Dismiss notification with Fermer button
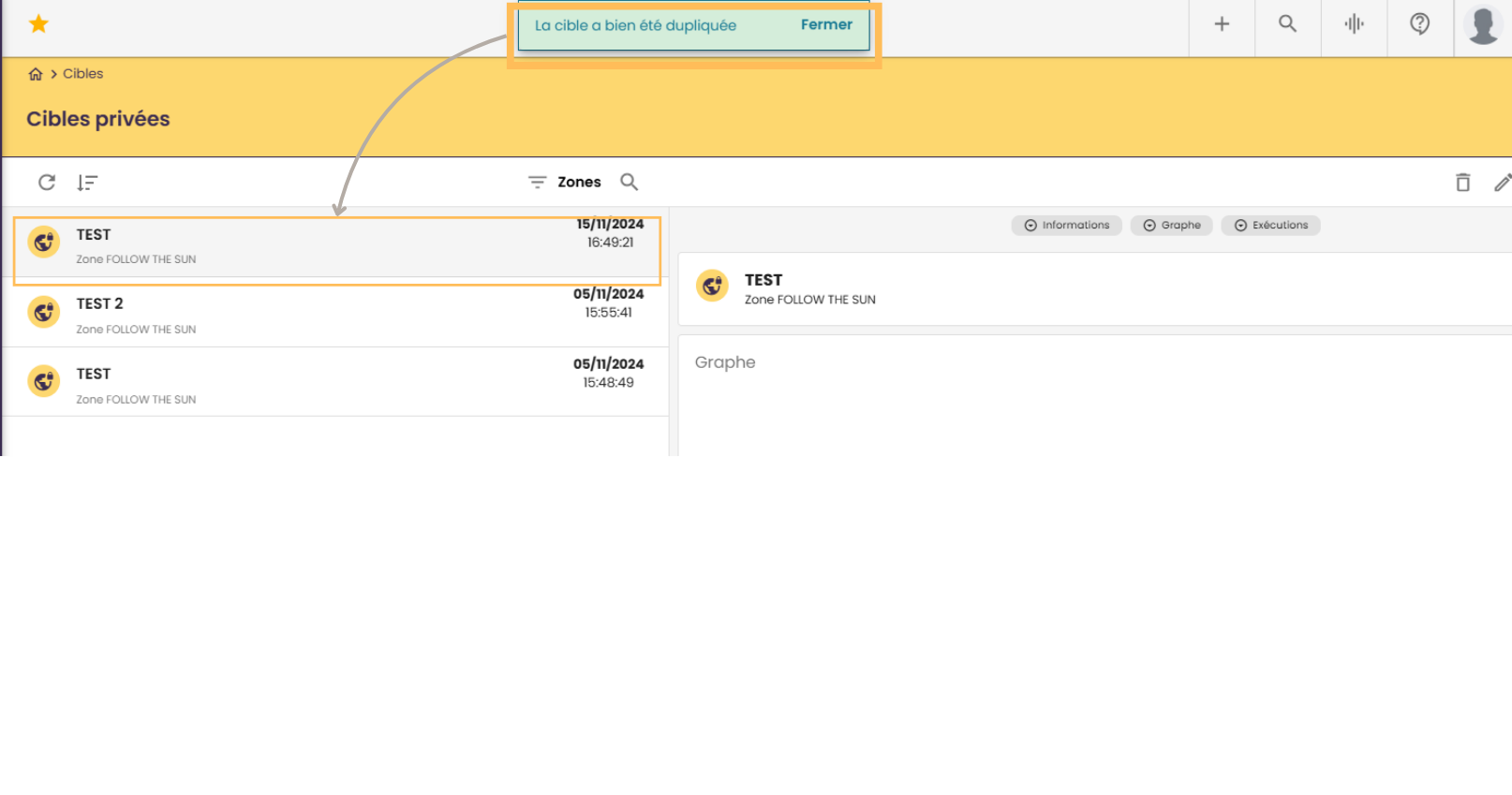Image resolution: width=1512 pixels, height=795 pixels. (826, 25)
